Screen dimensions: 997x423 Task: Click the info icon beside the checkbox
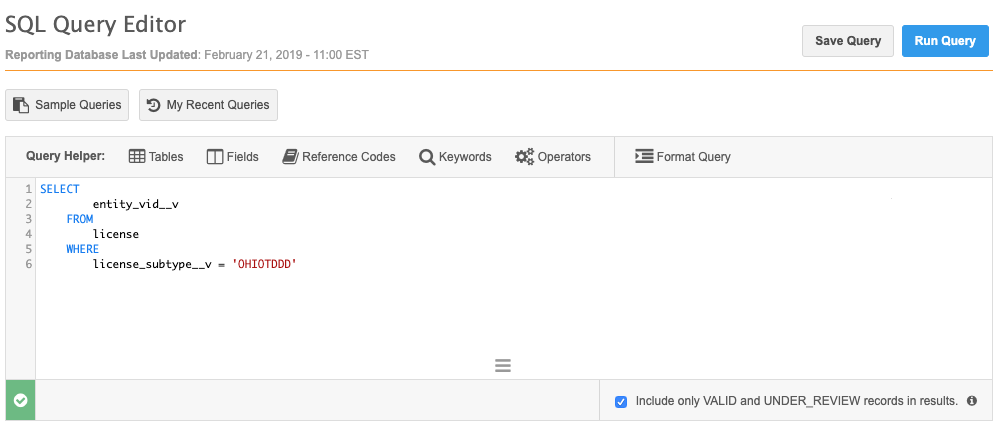pos(971,401)
